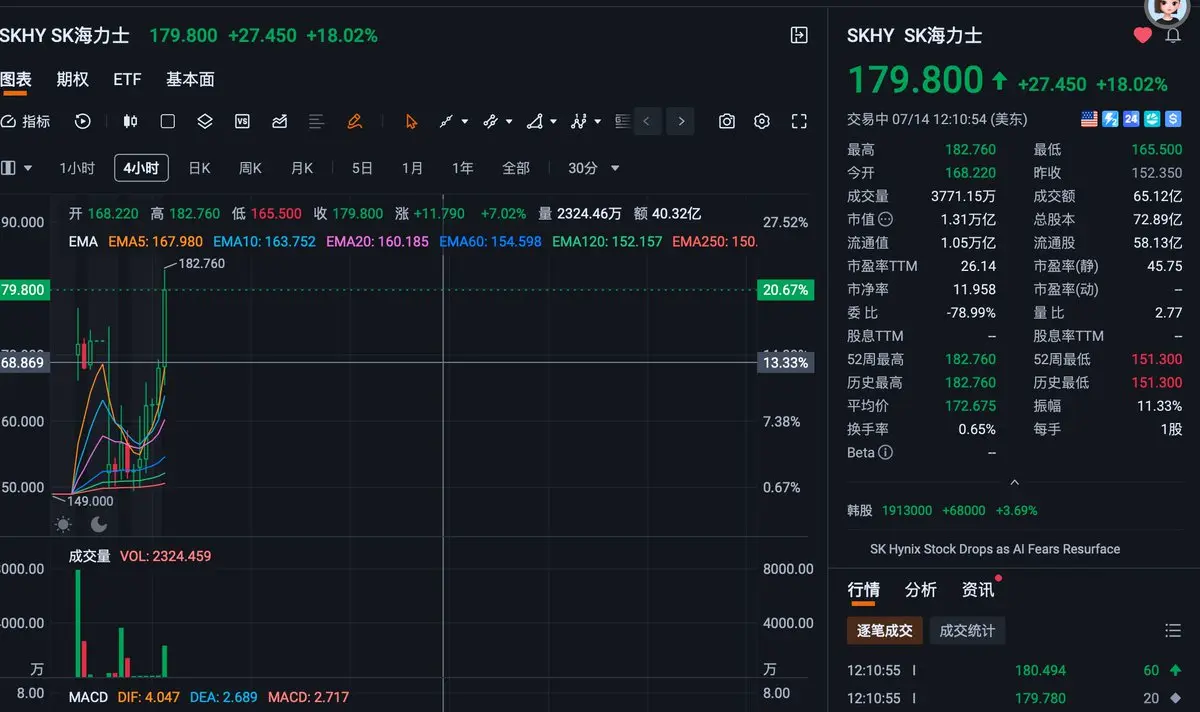Select the candlestick chart type icon
This screenshot has width=1200, height=712.
point(130,121)
